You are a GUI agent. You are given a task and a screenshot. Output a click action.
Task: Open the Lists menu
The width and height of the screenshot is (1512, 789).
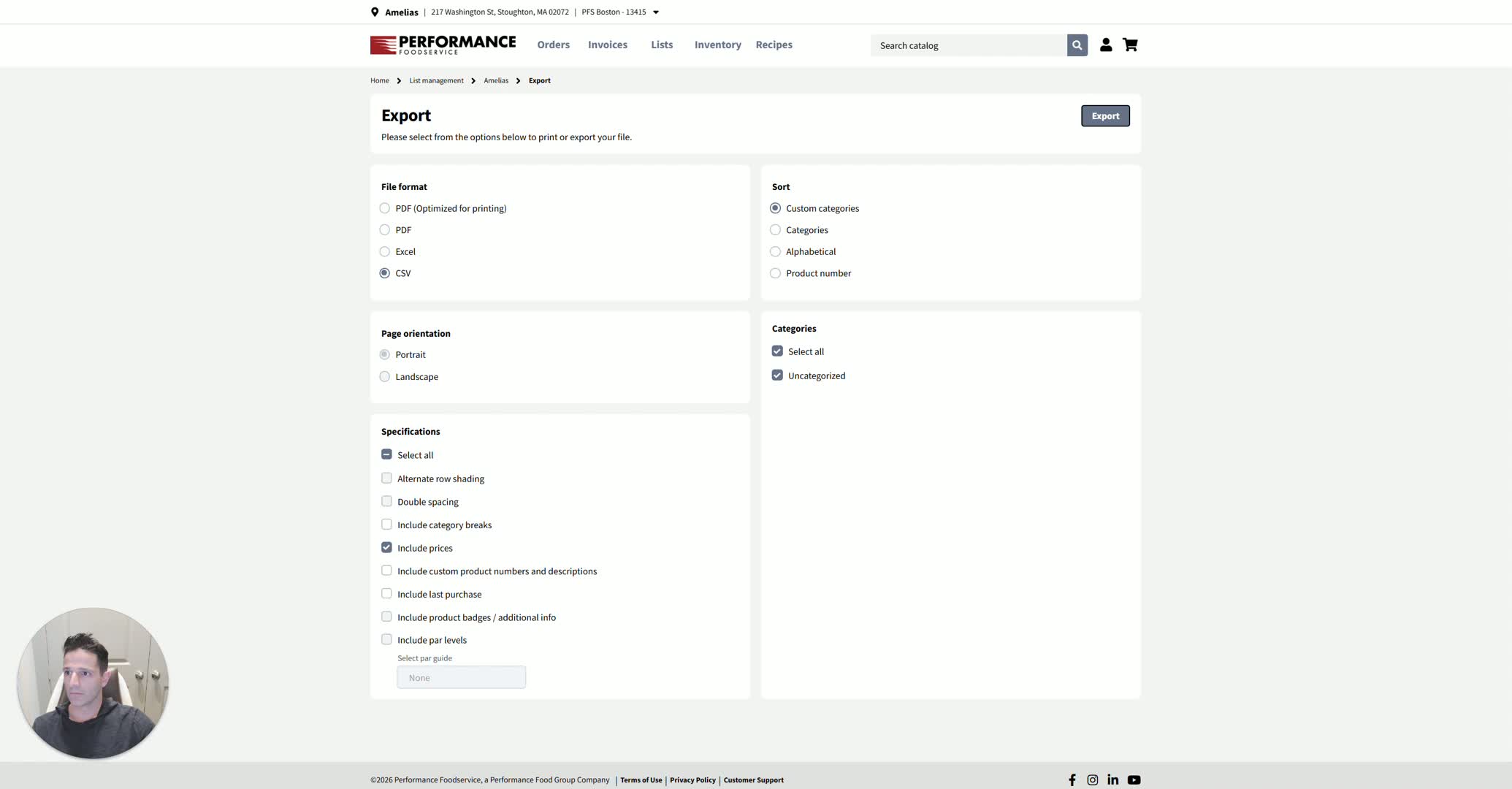[x=662, y=45]
